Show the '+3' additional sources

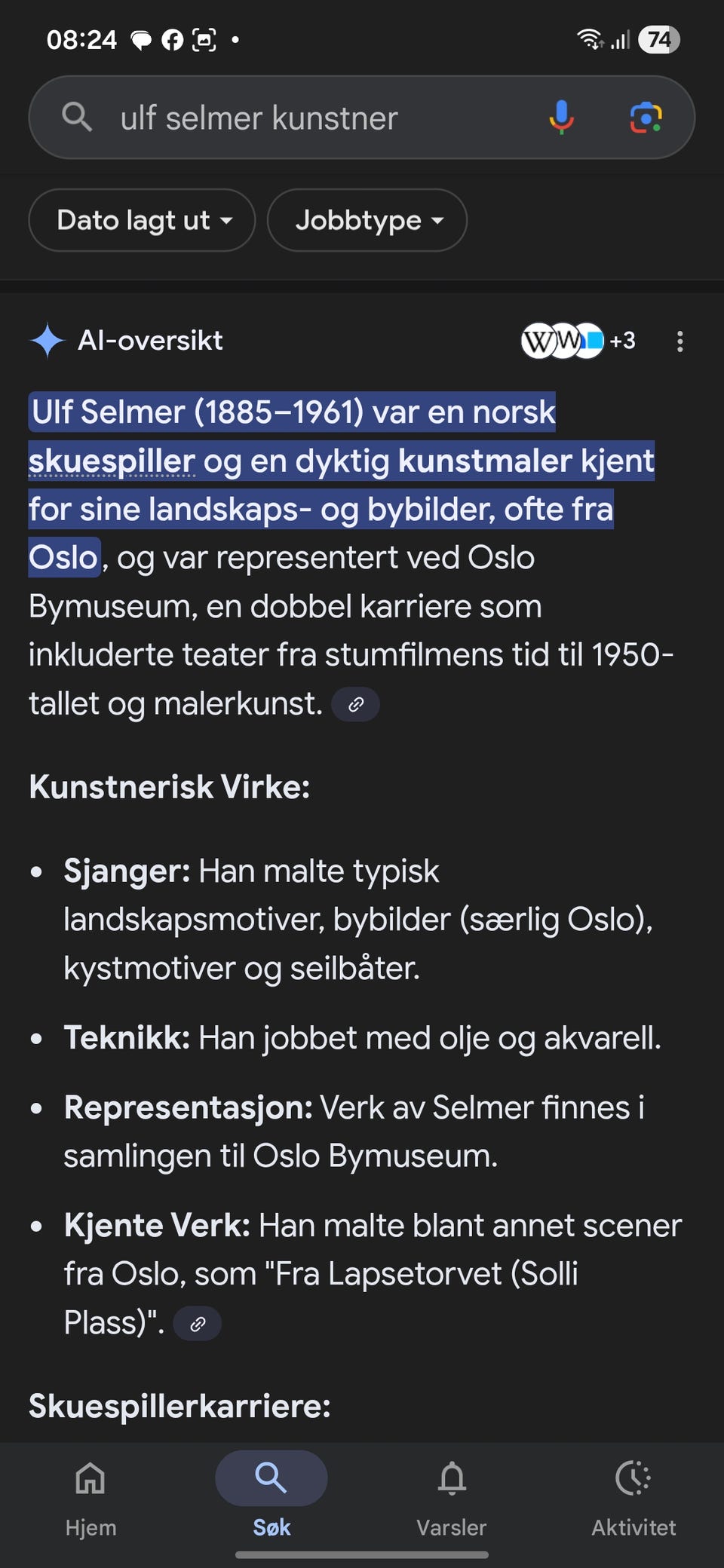tap(622, 341)
